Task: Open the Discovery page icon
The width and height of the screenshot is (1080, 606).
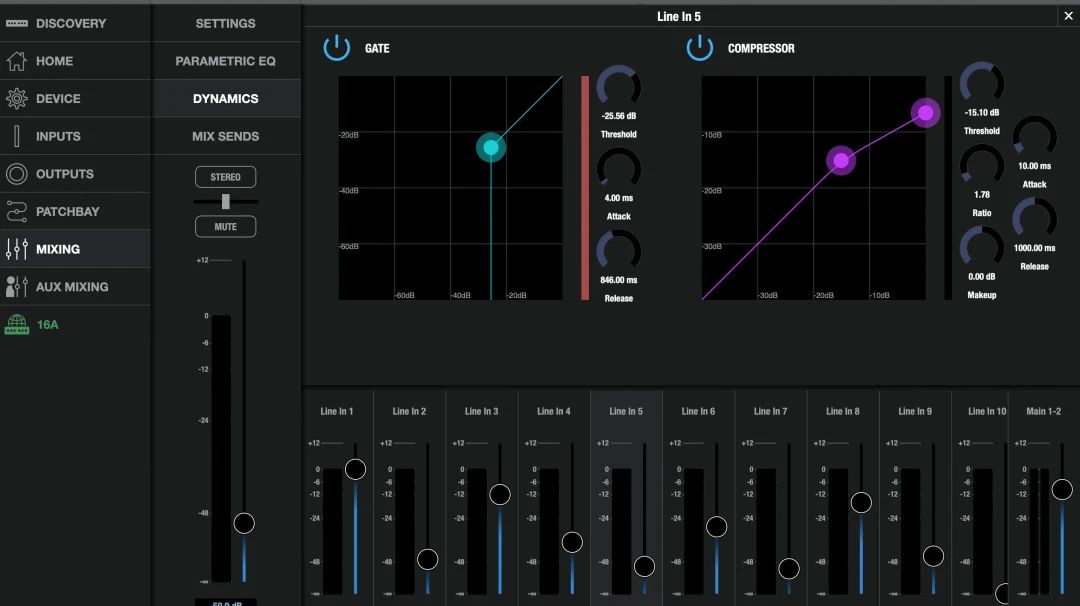Action: [17, 23]
